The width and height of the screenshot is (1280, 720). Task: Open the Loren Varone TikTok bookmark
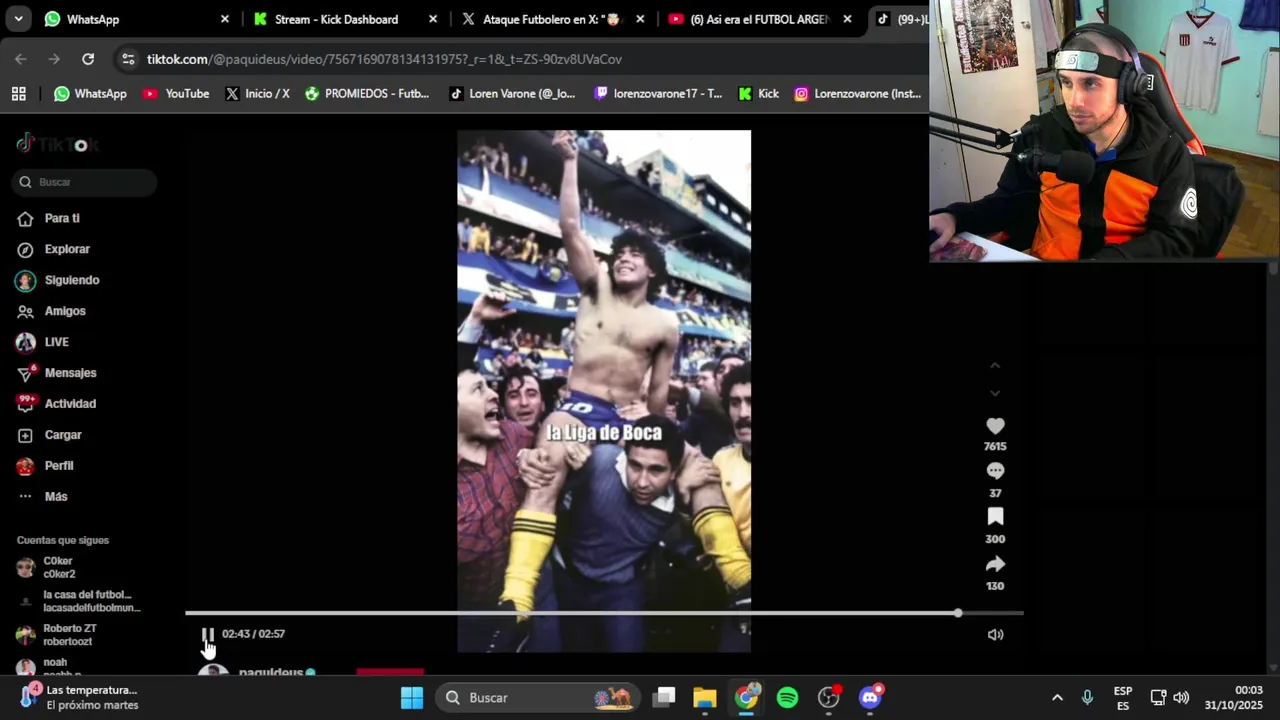512,94
